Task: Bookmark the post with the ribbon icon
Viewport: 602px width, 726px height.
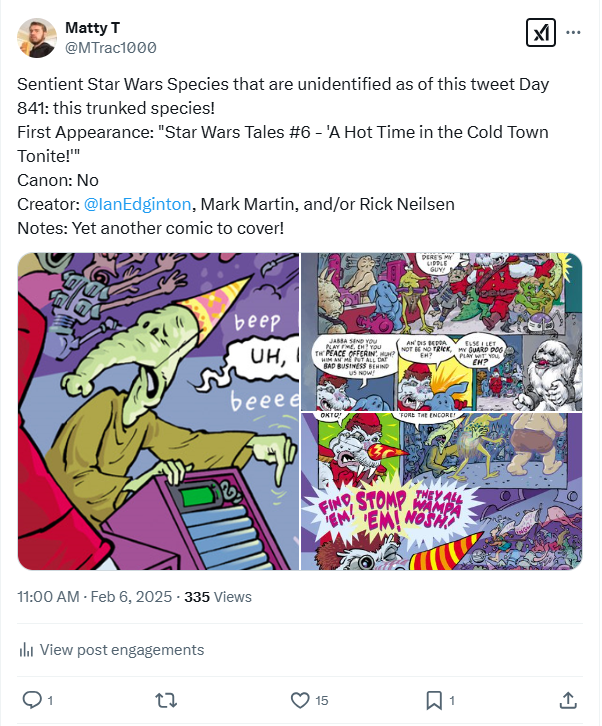Action: (434, 700)
